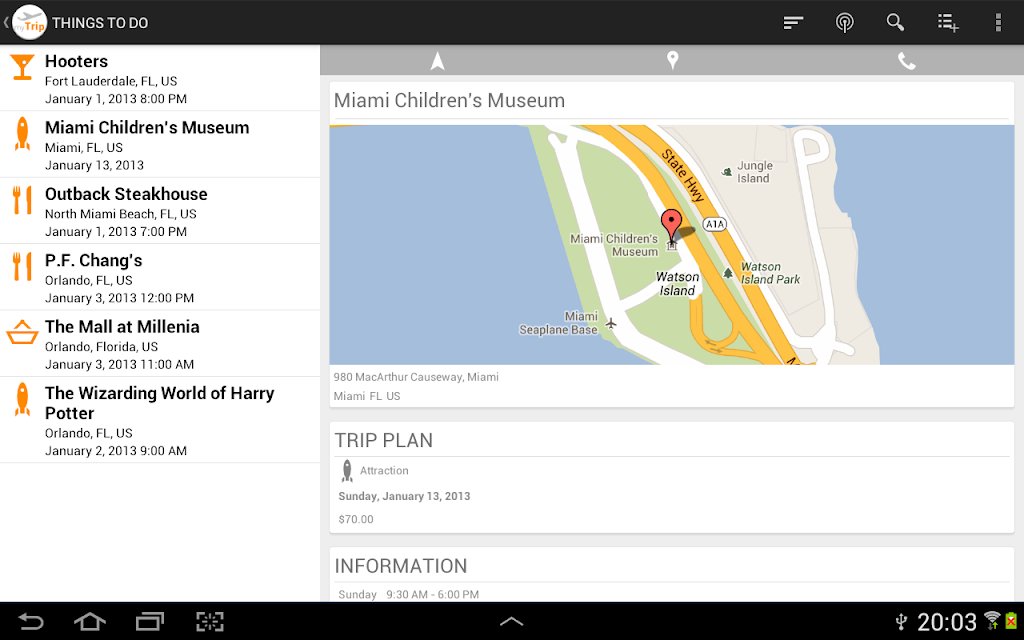Click the Watson Island label on map
Screen dimensions: 1024x640
tap(677, 284)
